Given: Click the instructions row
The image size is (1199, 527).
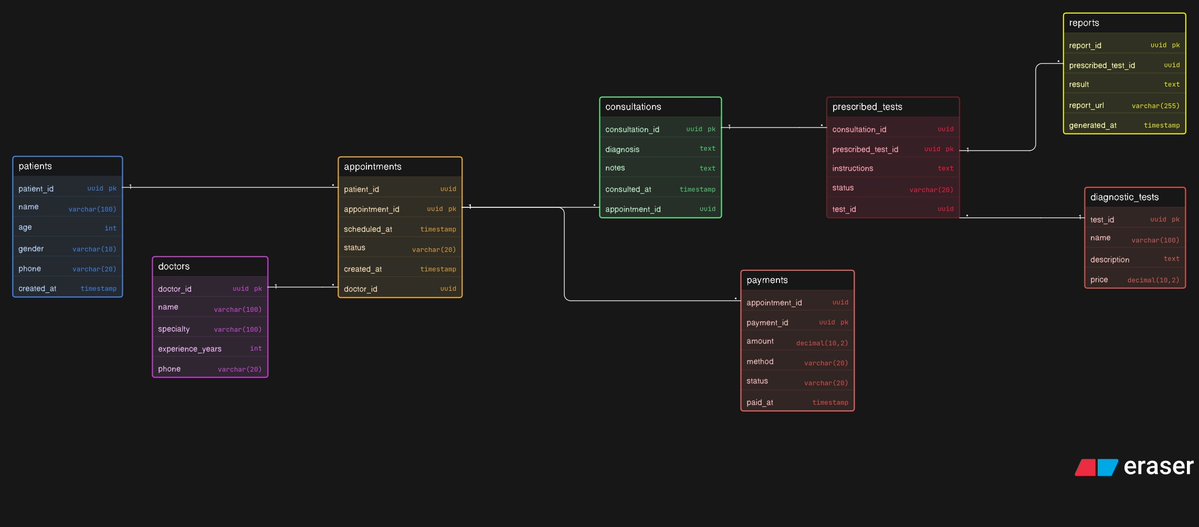Looking at the screenshot, I should coord(892,168).
